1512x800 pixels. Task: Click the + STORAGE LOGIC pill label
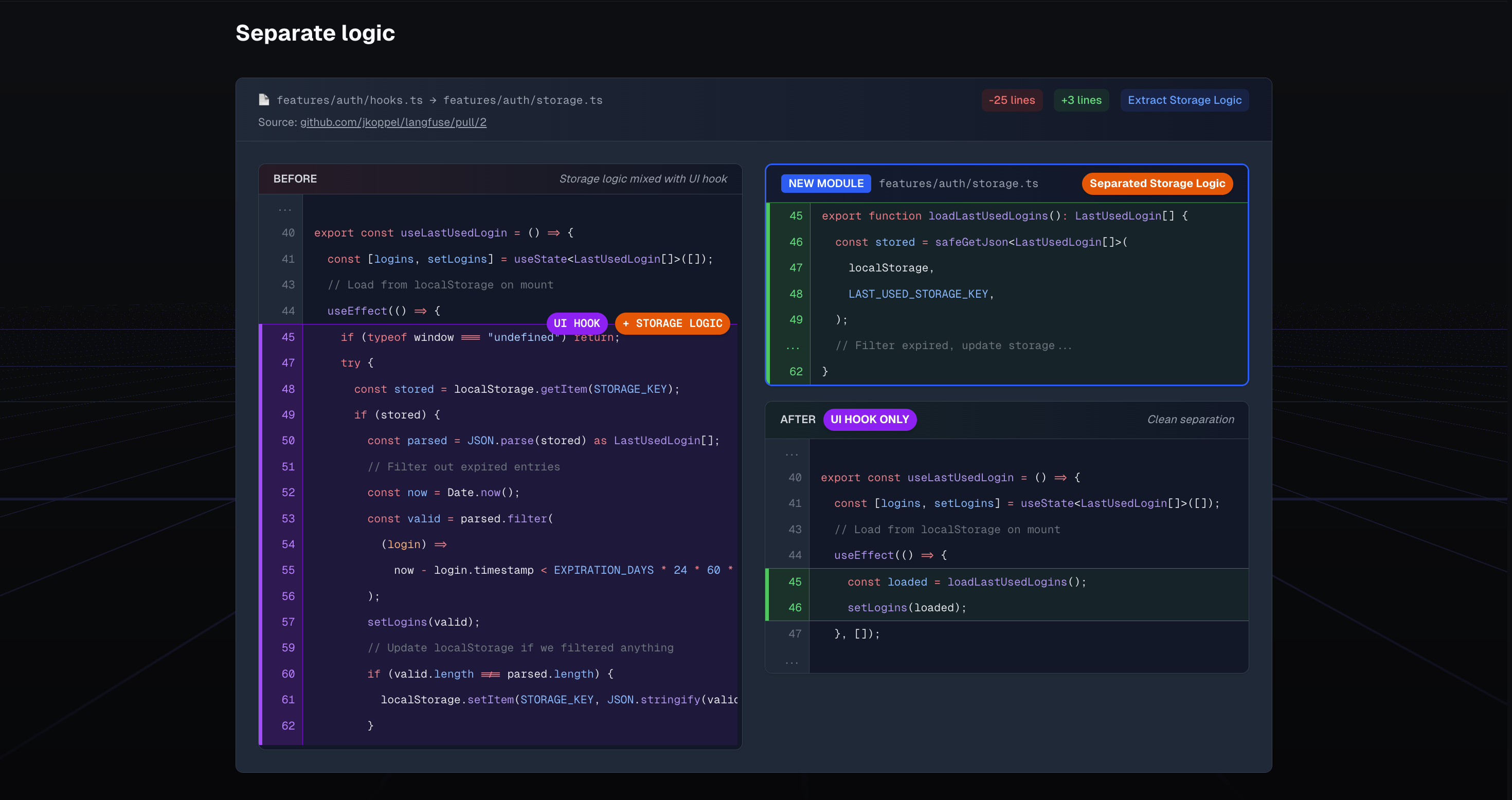click(x=672, y=323)
